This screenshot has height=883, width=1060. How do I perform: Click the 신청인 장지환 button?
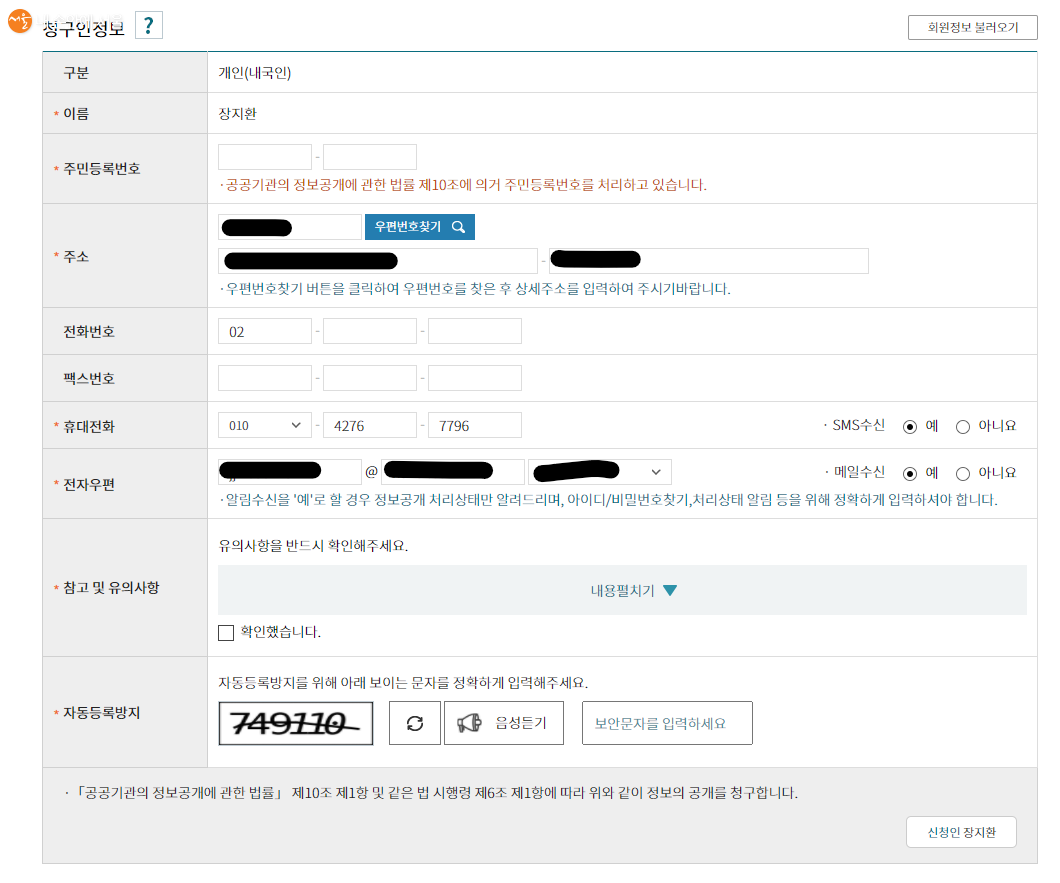tap(961, 832)
